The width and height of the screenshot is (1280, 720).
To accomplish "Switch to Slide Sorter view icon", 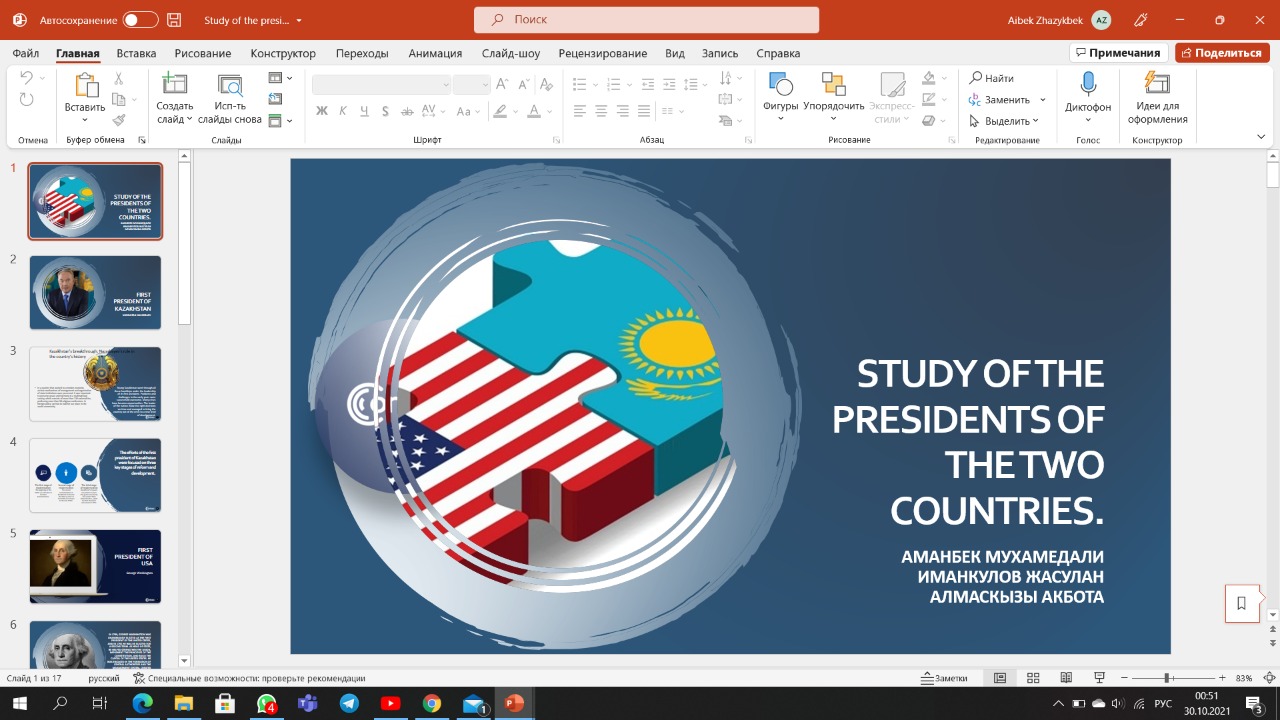I will 1033,678.
